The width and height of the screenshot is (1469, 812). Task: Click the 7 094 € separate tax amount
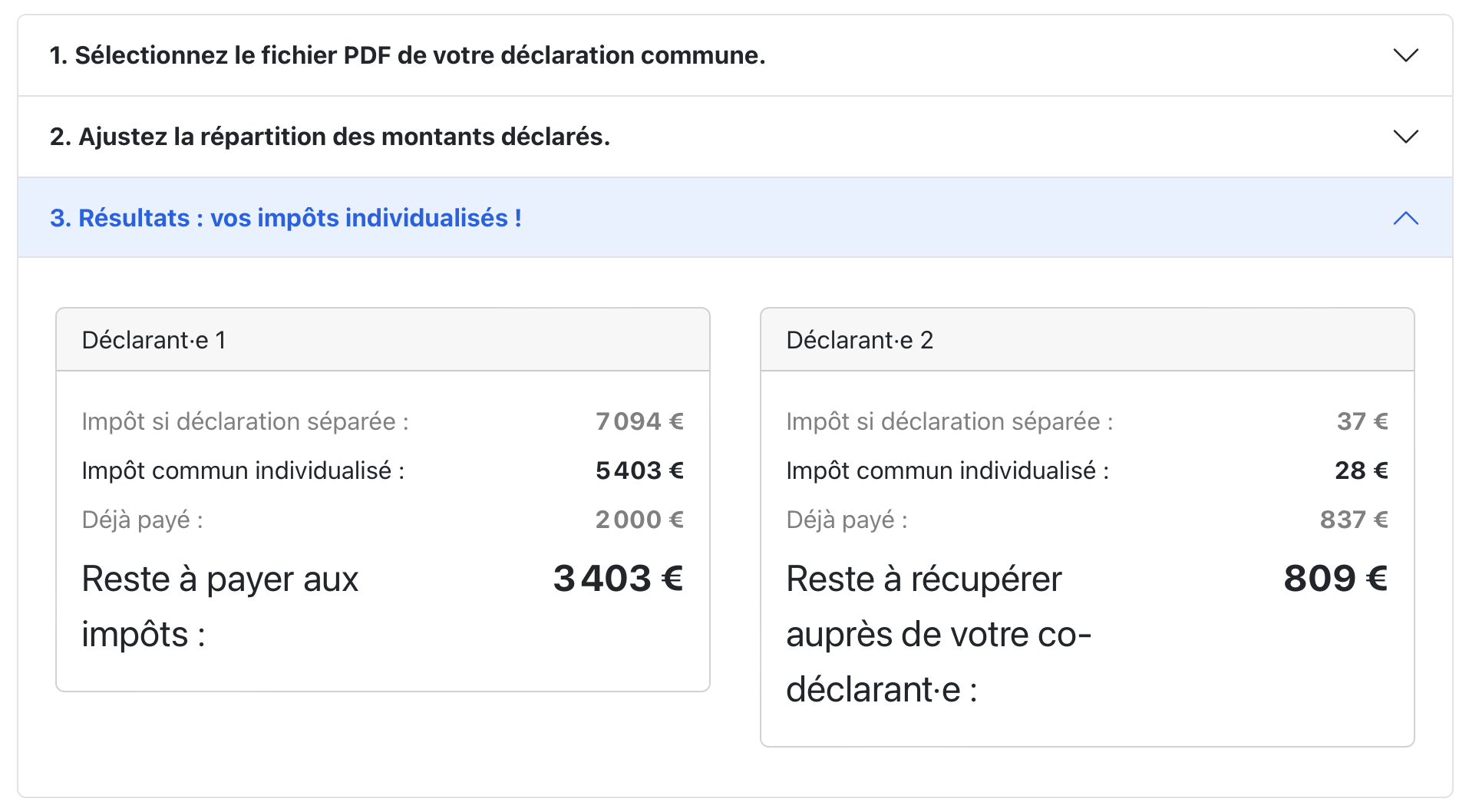click(x=639, y=421)
